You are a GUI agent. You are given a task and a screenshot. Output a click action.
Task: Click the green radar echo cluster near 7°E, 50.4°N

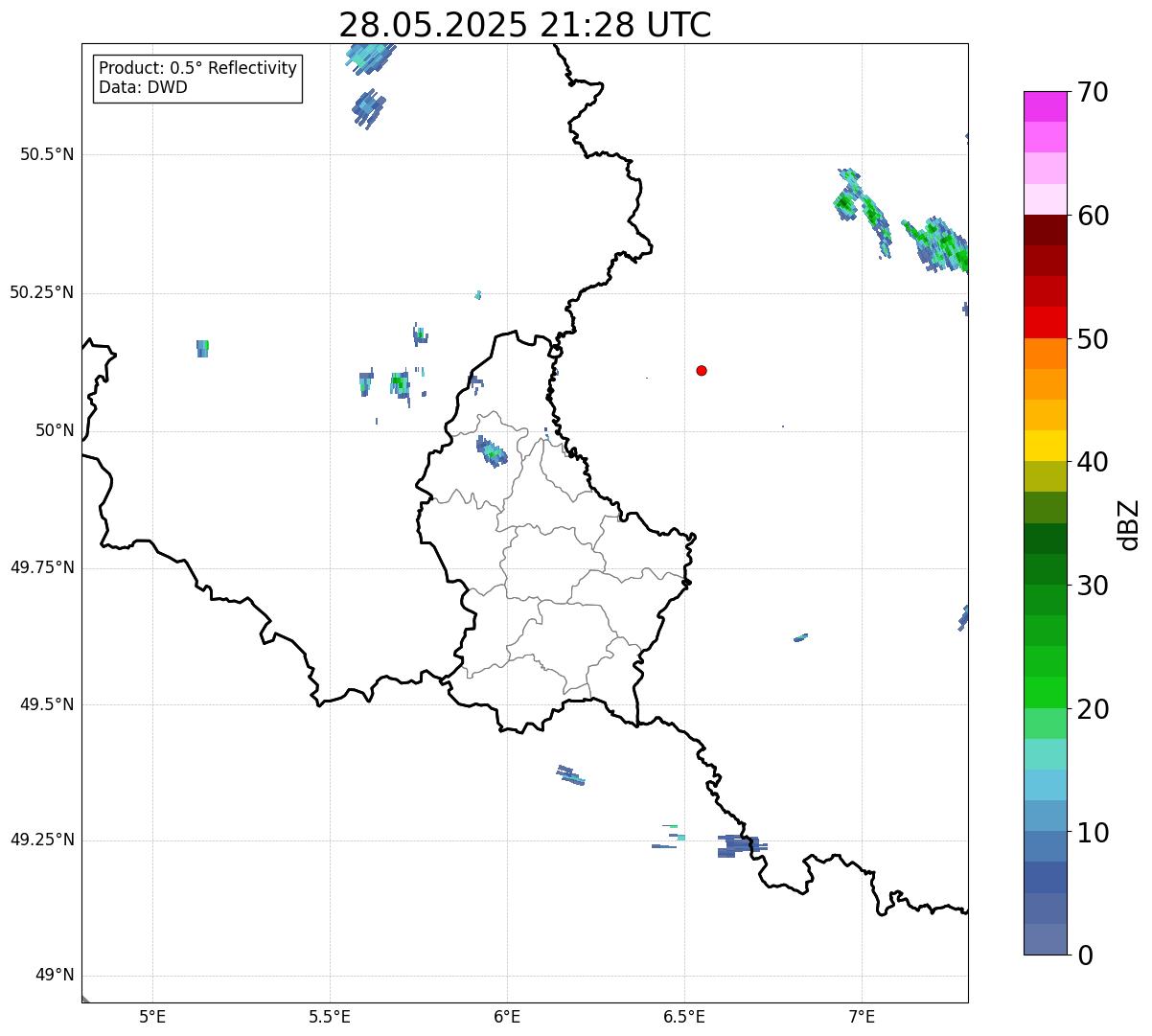(x=862, y=212)
